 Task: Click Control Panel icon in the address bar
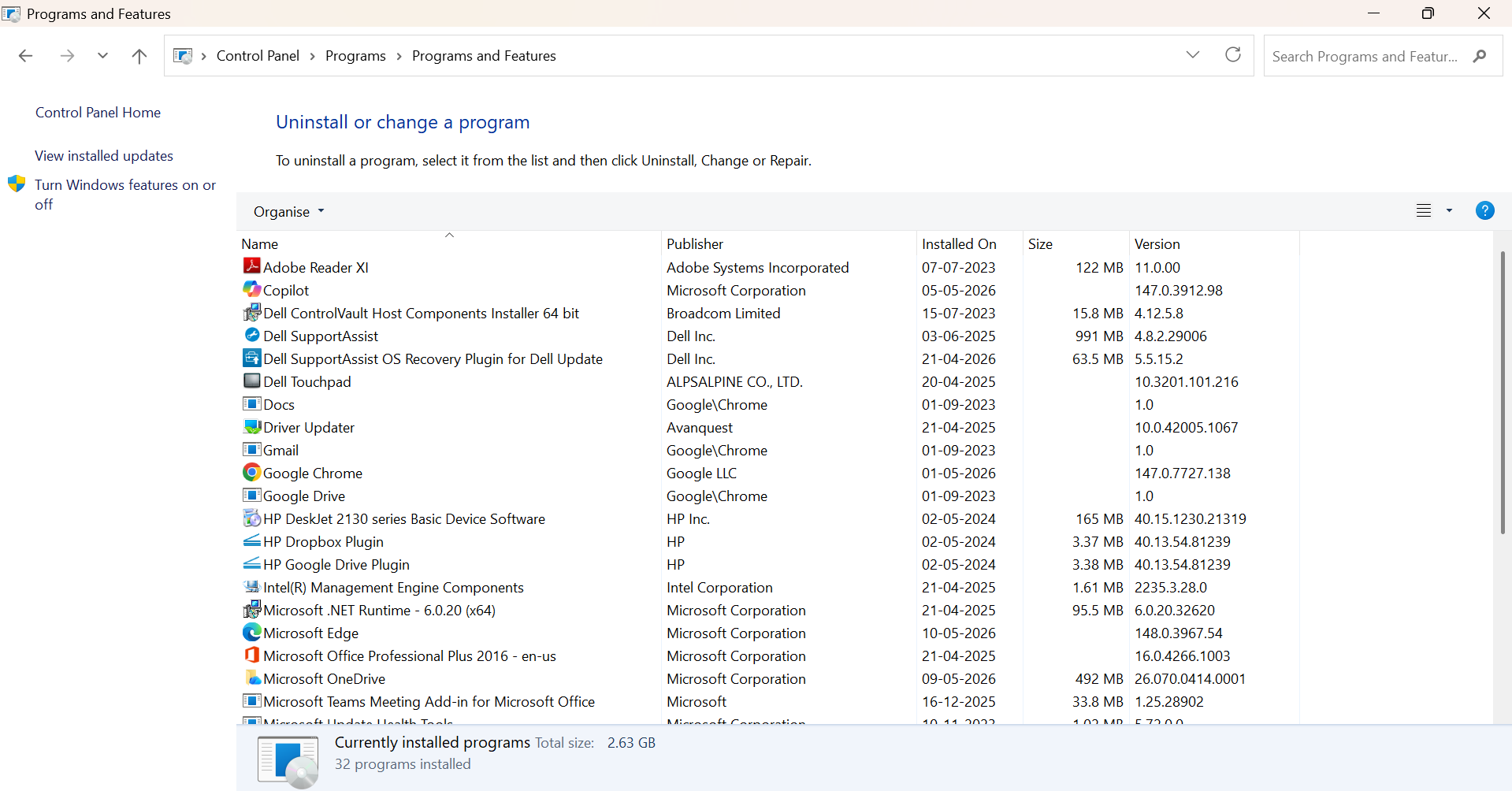pos(183,56)
